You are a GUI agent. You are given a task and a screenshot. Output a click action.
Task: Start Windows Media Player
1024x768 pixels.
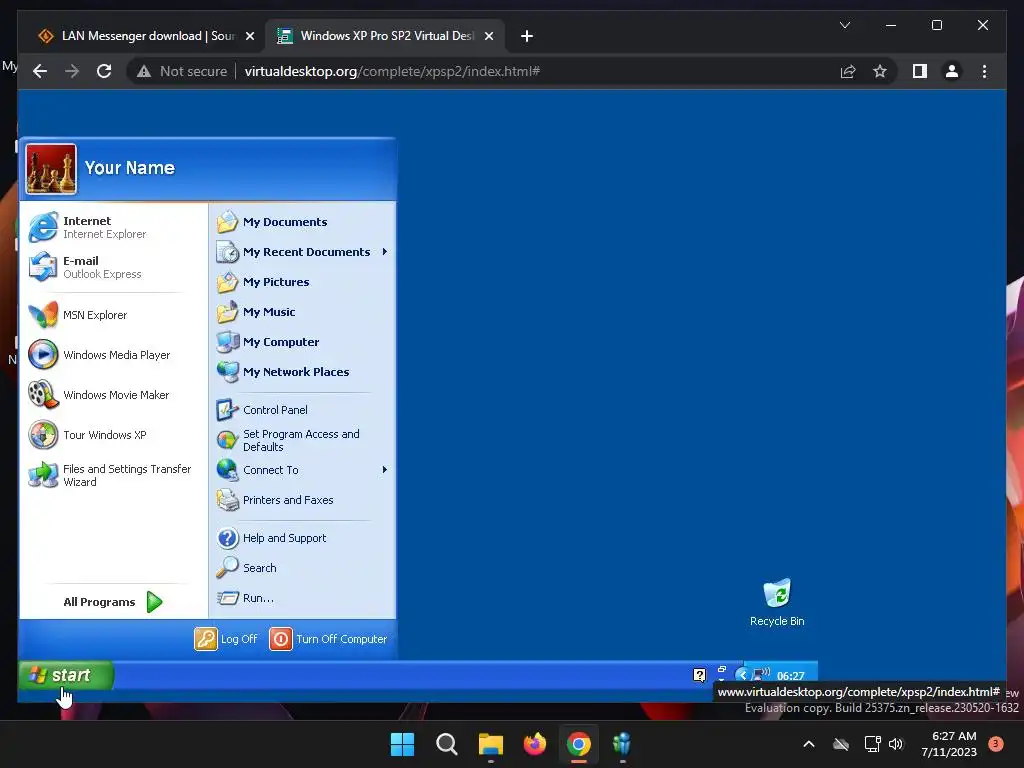[x=99, y=355]
